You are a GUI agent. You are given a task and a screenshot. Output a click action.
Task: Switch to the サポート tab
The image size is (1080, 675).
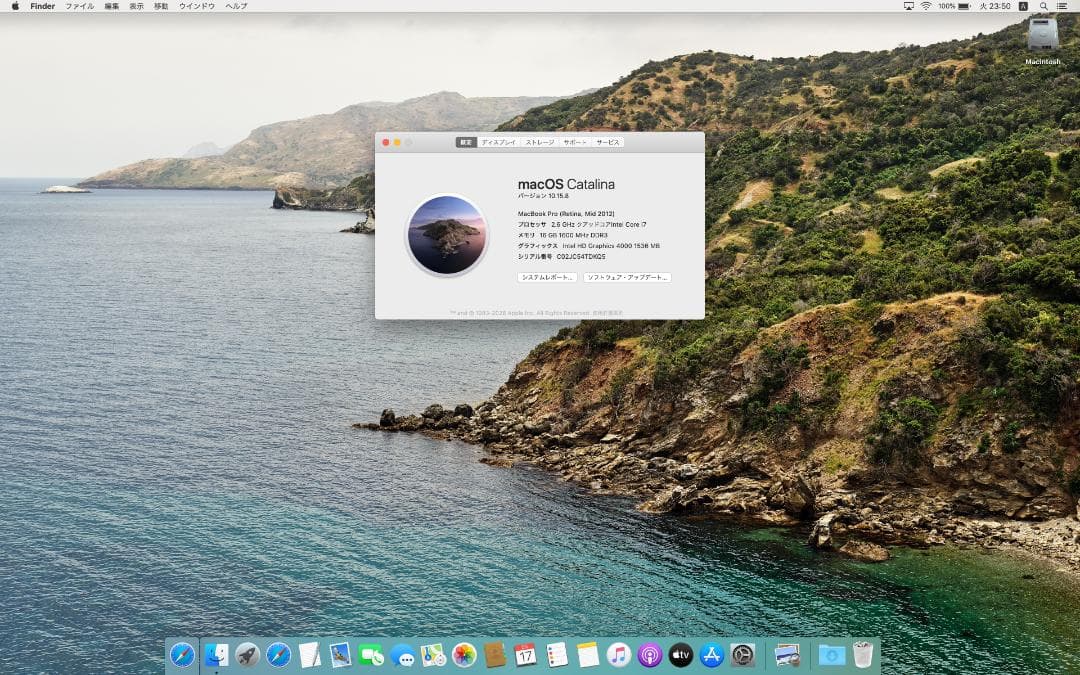(575, 143)
